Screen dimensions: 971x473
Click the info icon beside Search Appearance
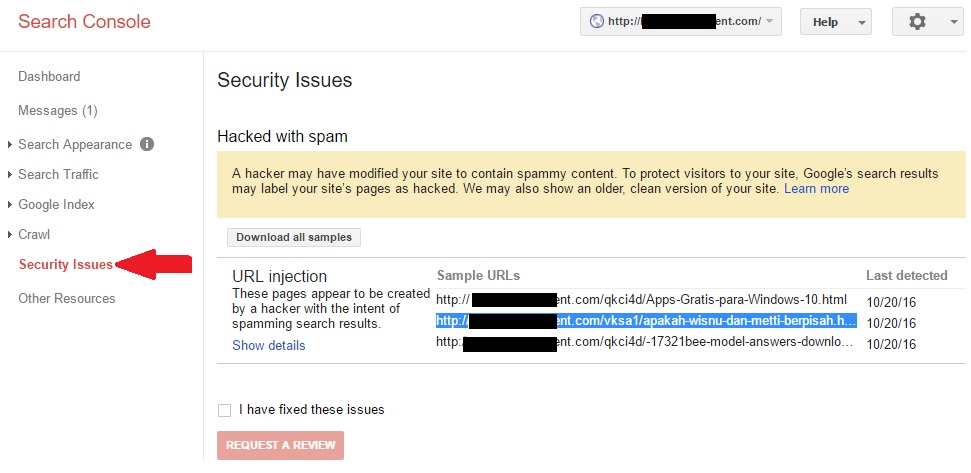[x=147, y=144]
